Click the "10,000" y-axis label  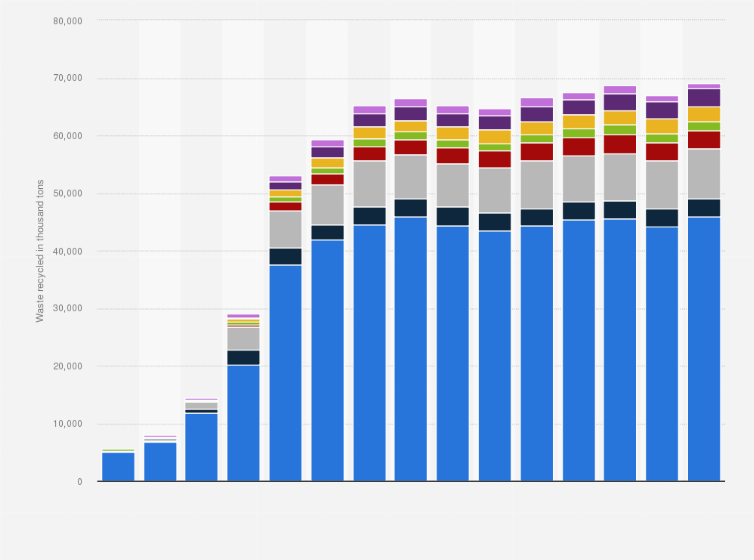(67, 424)
